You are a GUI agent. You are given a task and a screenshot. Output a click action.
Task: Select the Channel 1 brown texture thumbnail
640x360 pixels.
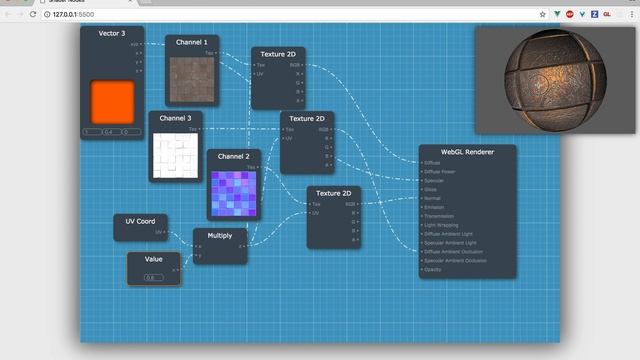coord(192,80)
